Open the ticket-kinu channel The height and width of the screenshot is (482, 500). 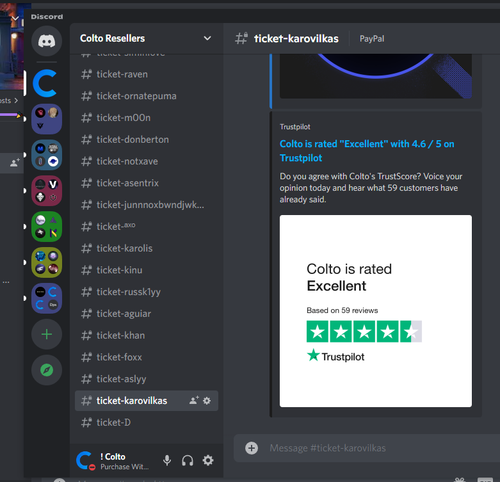147,270
